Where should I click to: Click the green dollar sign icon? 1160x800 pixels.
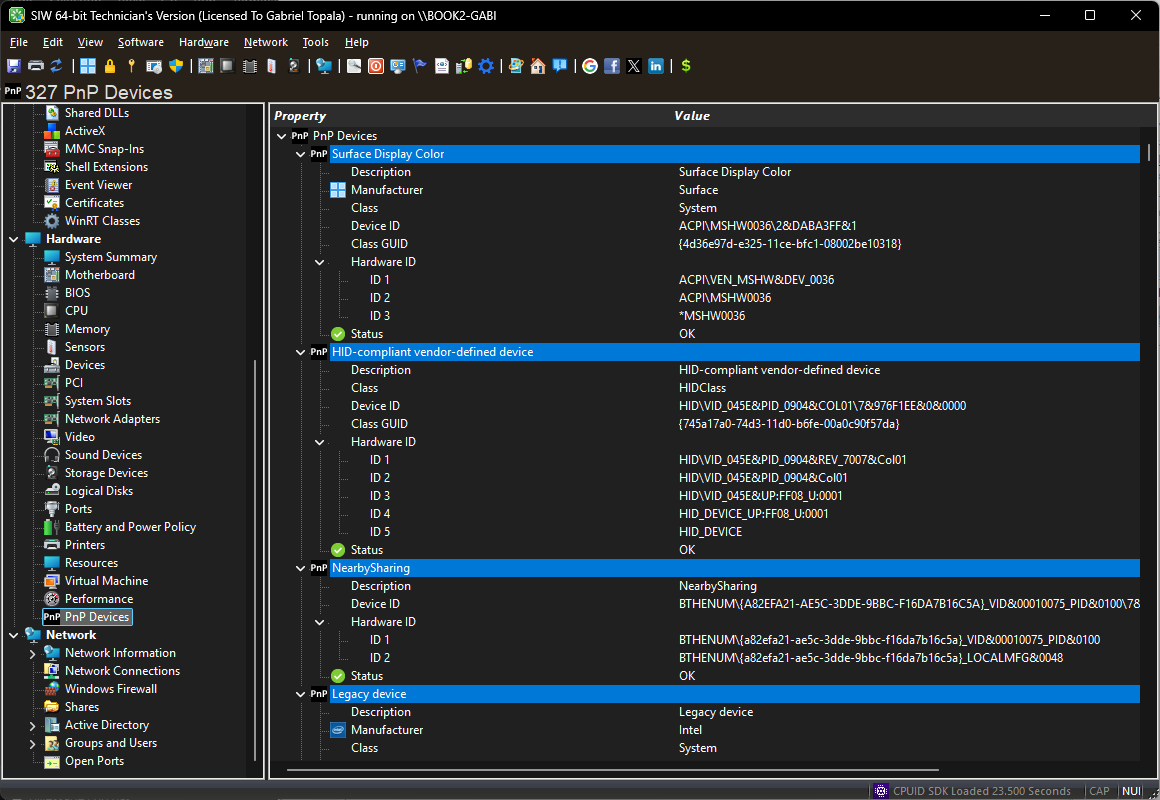[685, 66]
